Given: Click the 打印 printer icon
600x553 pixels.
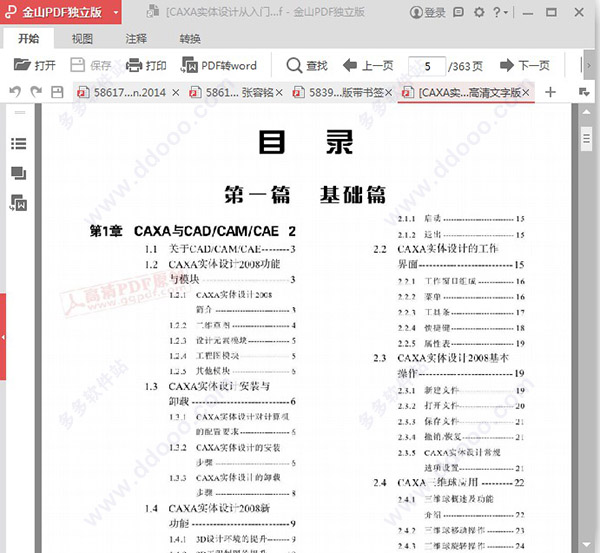Looking at the screenshot, I should click(x=134, y=65).
